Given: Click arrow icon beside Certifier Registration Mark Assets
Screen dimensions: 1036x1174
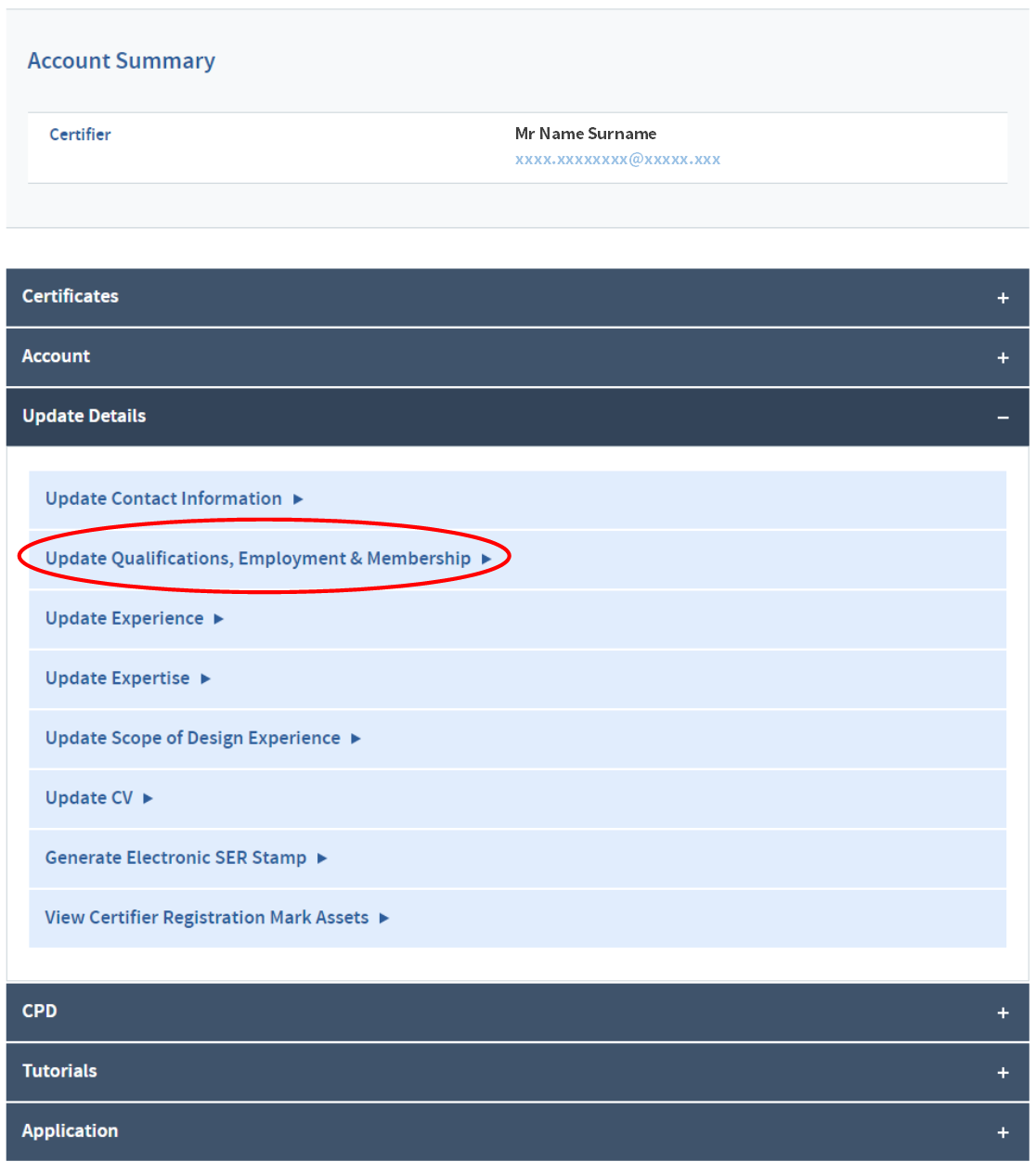Looking at the screenshot, I should pos(384,919).
